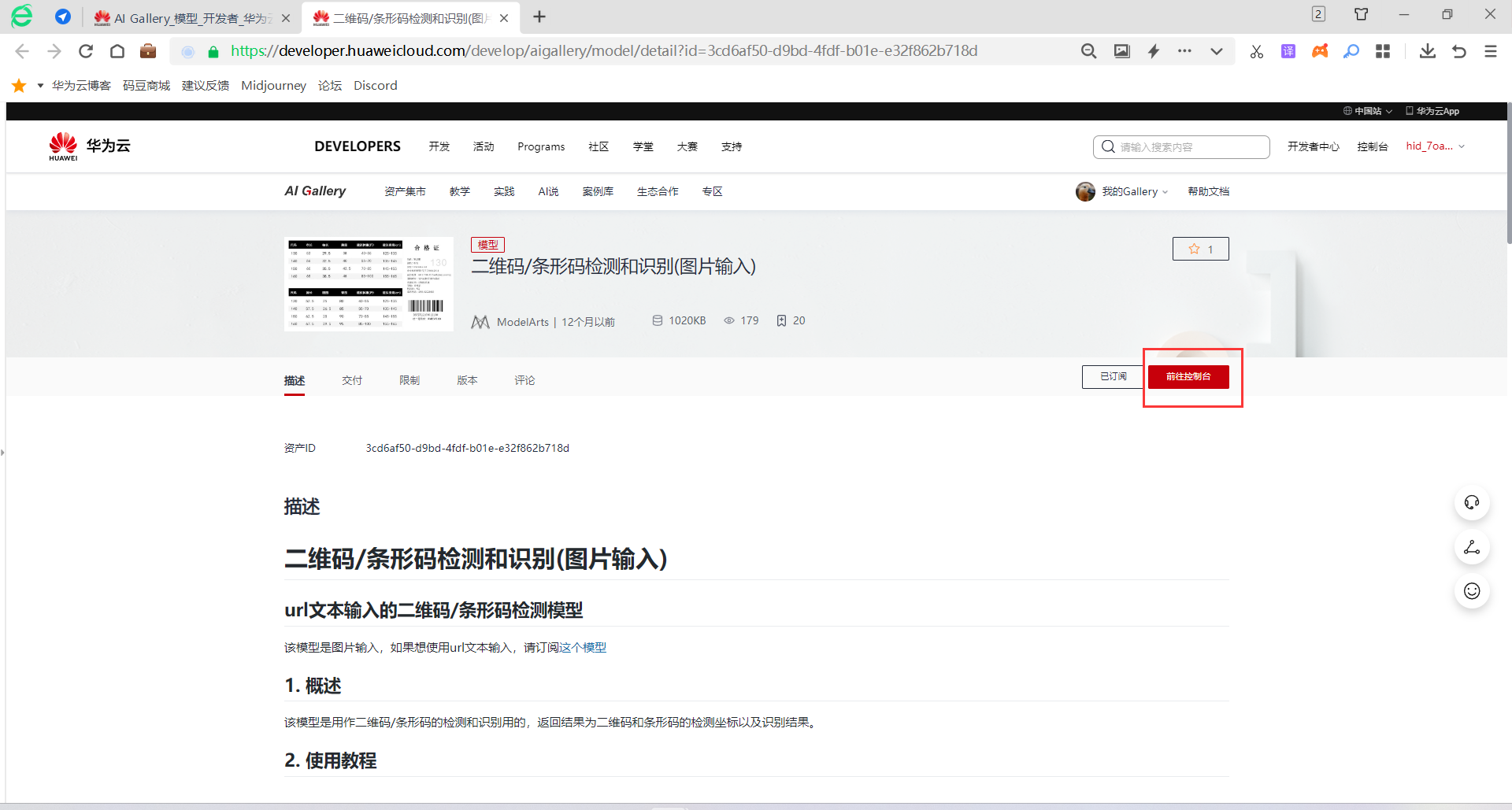This screenshot has height=810, width=1512.
Task: Select the 描述 tab
Action: pyautogui.click(x=295, y=380)
